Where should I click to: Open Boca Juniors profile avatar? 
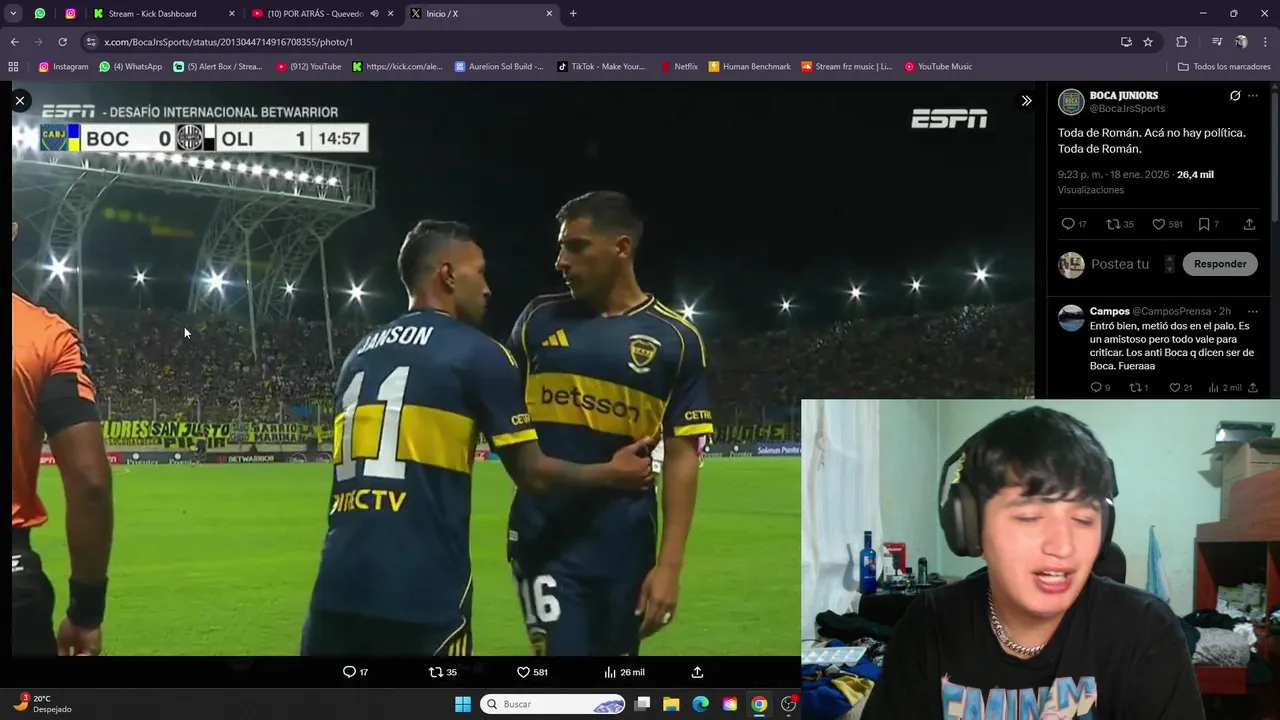point(1071,102)
